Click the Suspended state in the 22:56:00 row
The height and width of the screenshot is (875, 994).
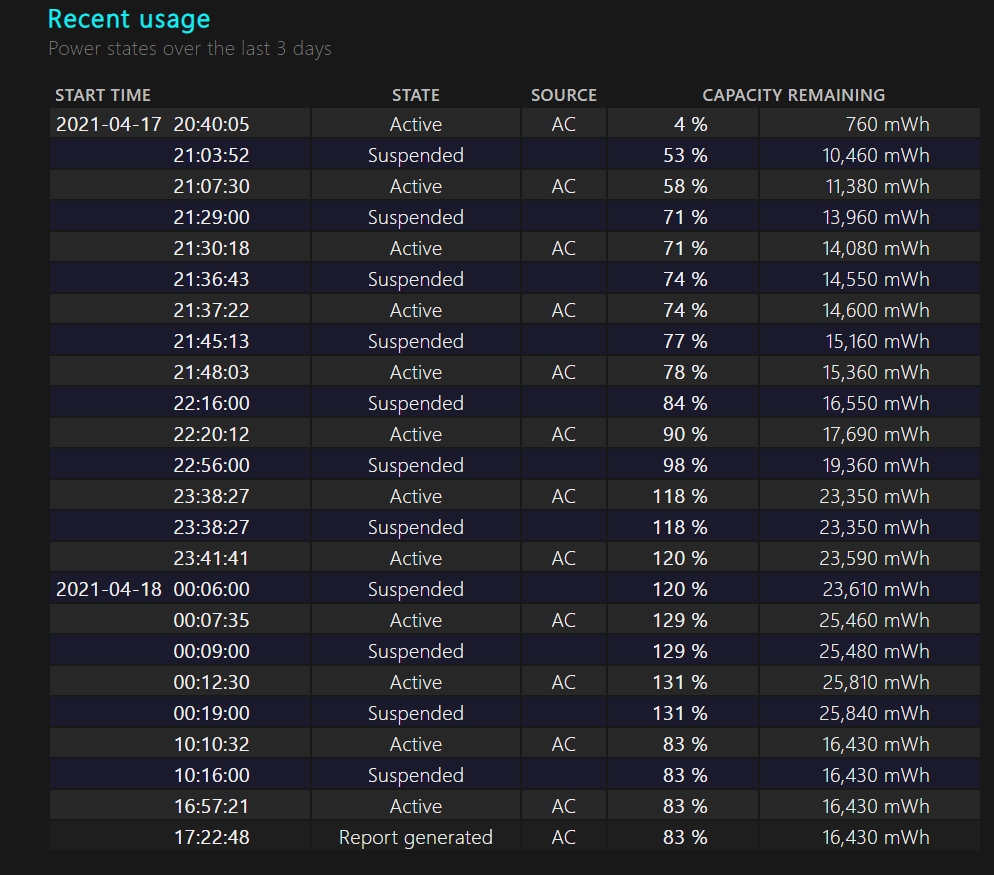(415, 465)
